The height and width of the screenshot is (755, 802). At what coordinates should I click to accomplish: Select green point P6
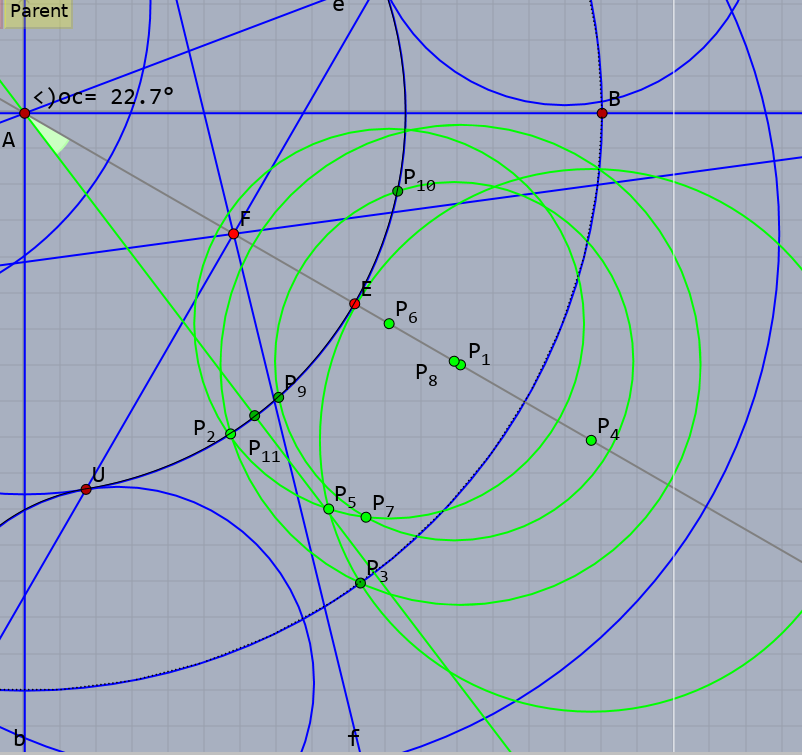coord(389,323)
